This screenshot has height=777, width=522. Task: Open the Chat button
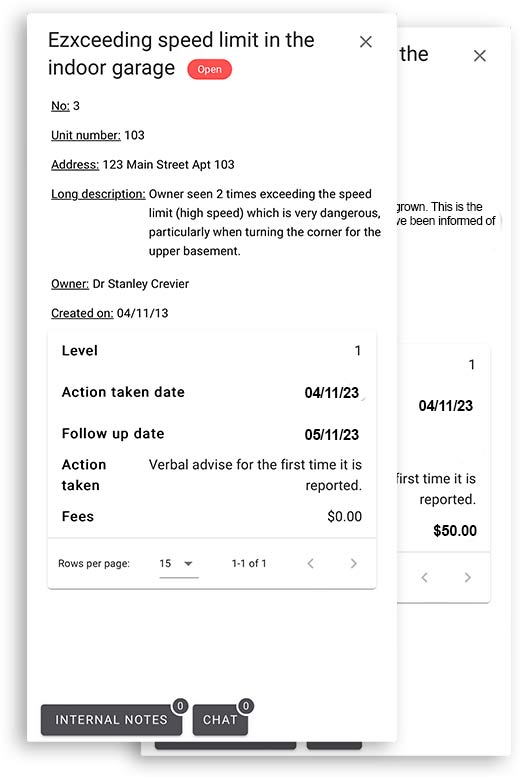coord(220,720)
